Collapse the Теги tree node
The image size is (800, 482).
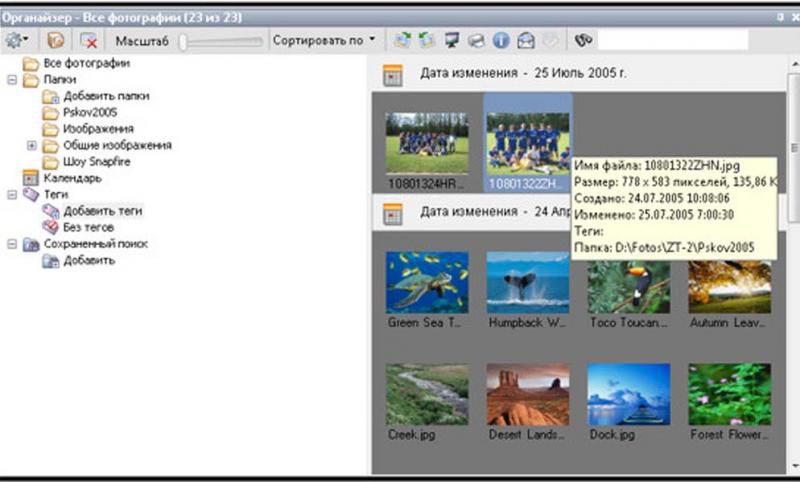coord(12,195)
